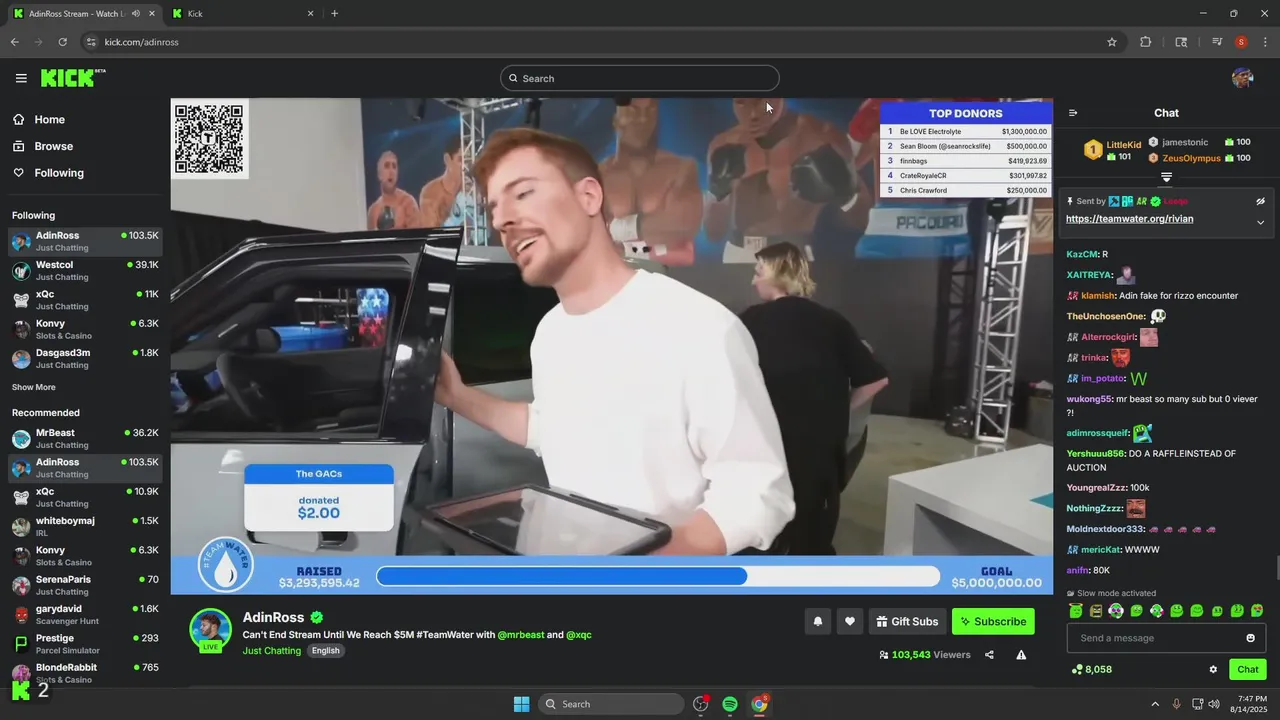Click klamish username in chat
This screenshot has width=1280, height=720.
click(1097, 296)
